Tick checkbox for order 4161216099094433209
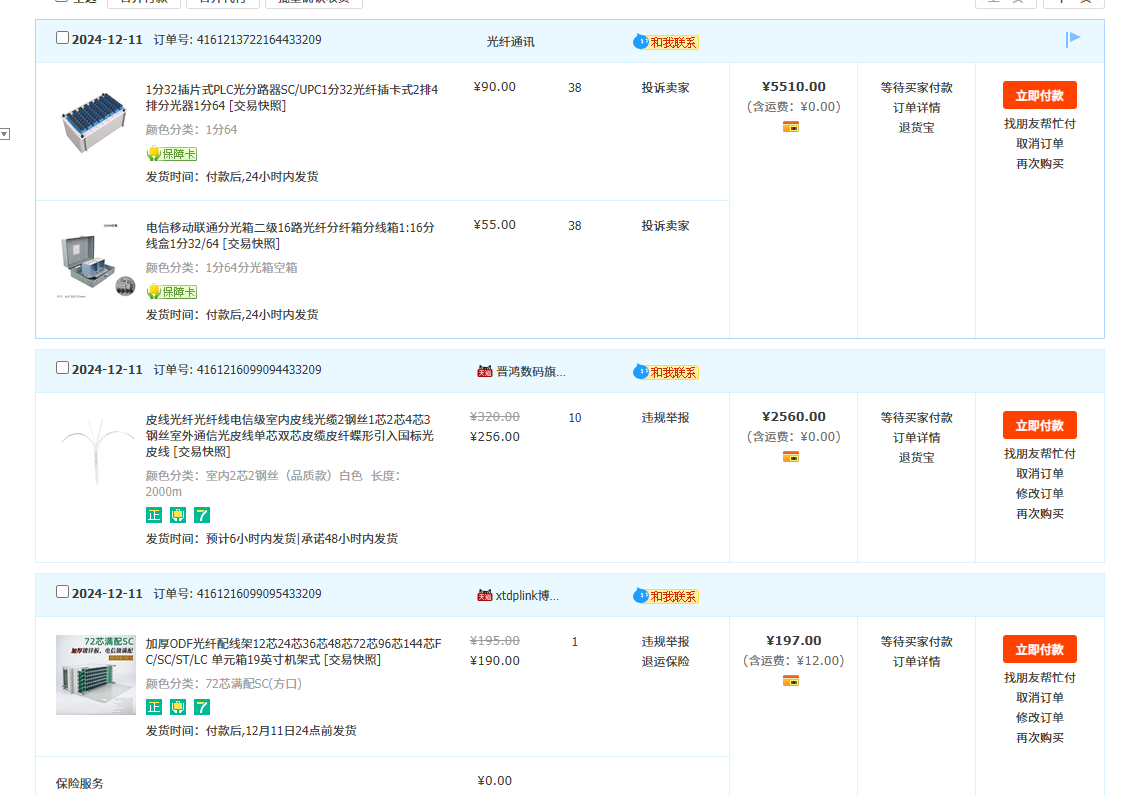The image size is (1122, 796). (63, 368)
